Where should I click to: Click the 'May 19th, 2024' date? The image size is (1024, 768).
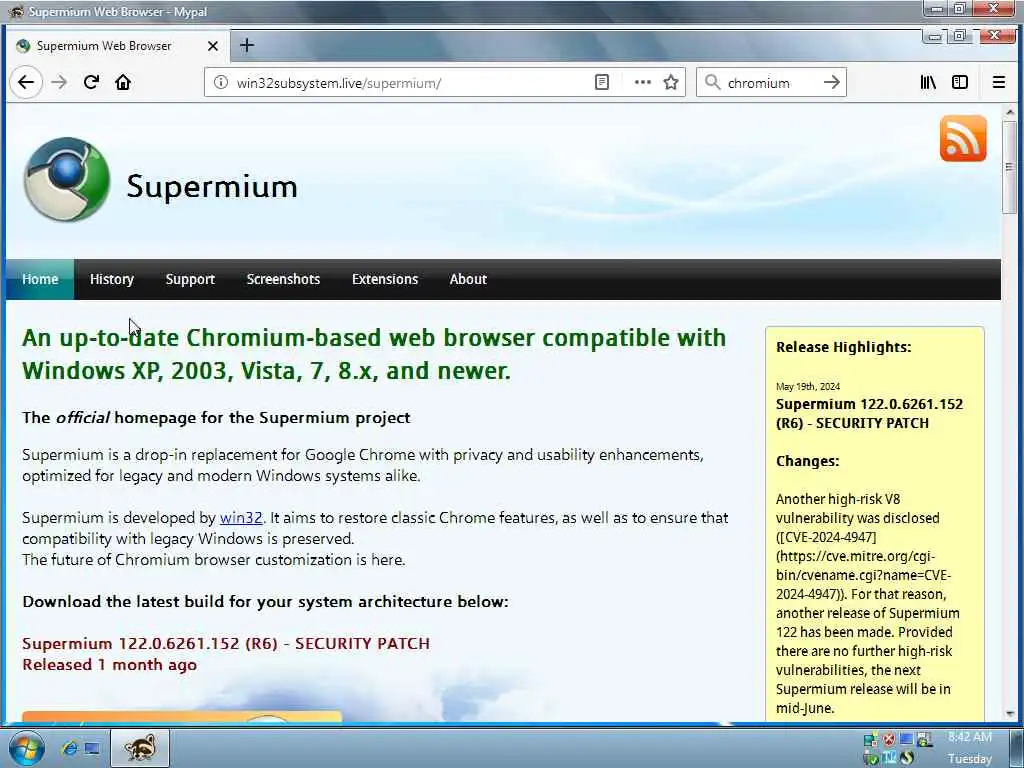point(808,386)
